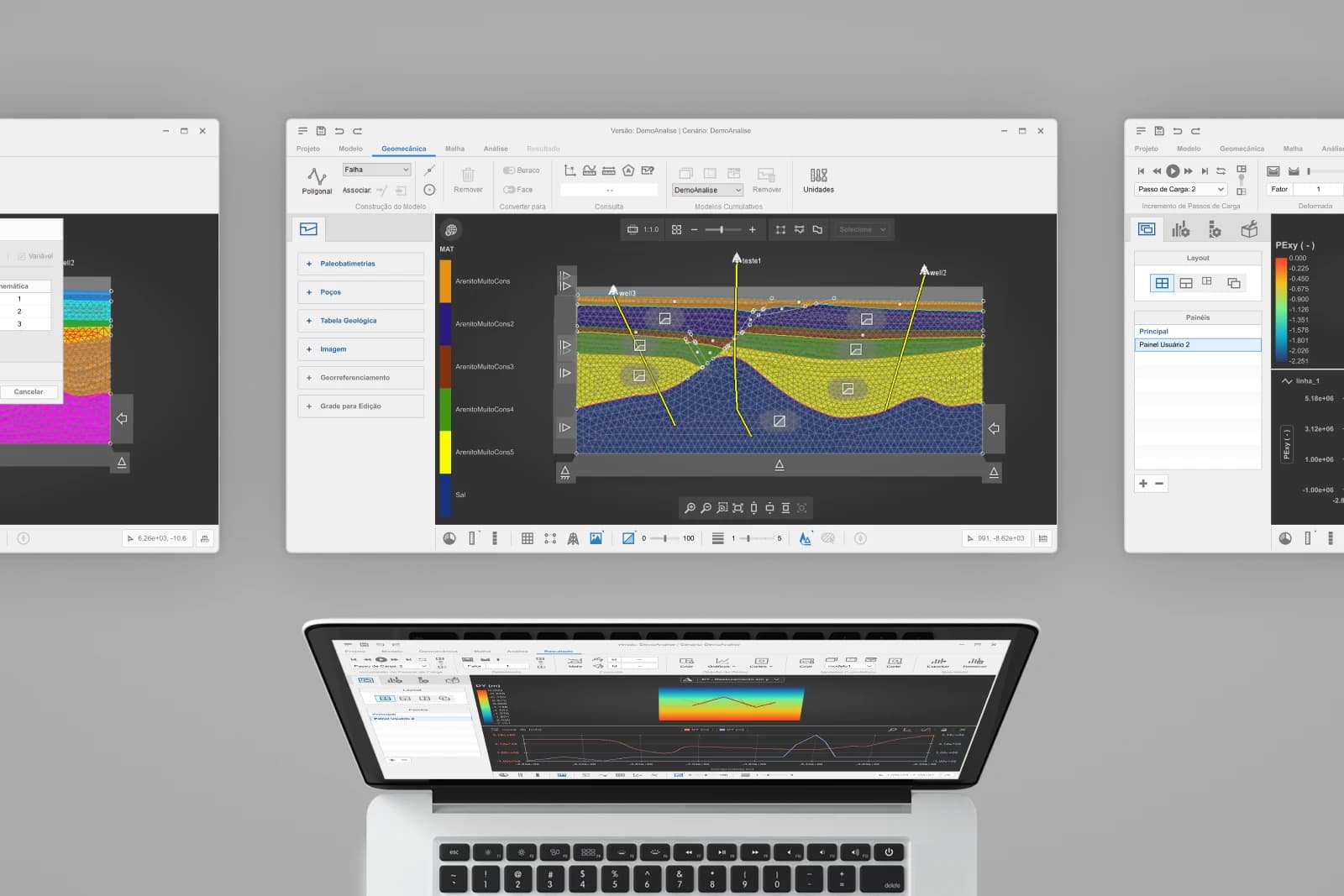
Task: Click the fit height zoom icon
Action: (x=753, y=508)
